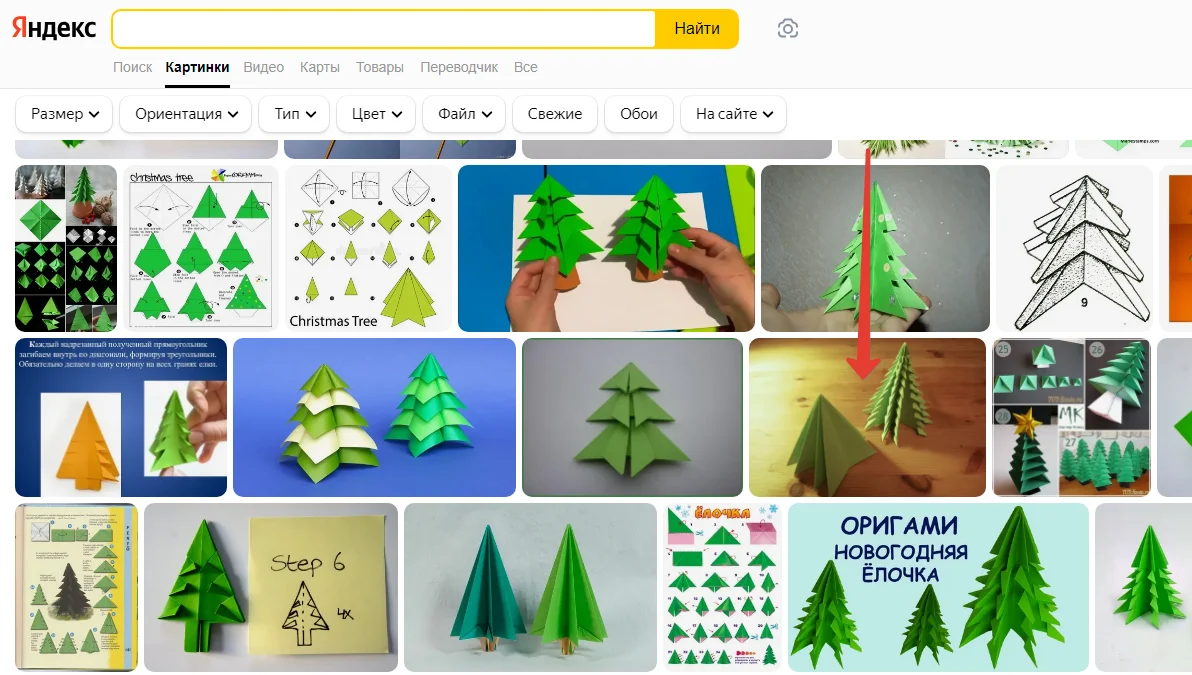The height and width of the screenshot is (675, 1192).
Task: Expand the На сайте dropdown
Action: coord(734,114)
